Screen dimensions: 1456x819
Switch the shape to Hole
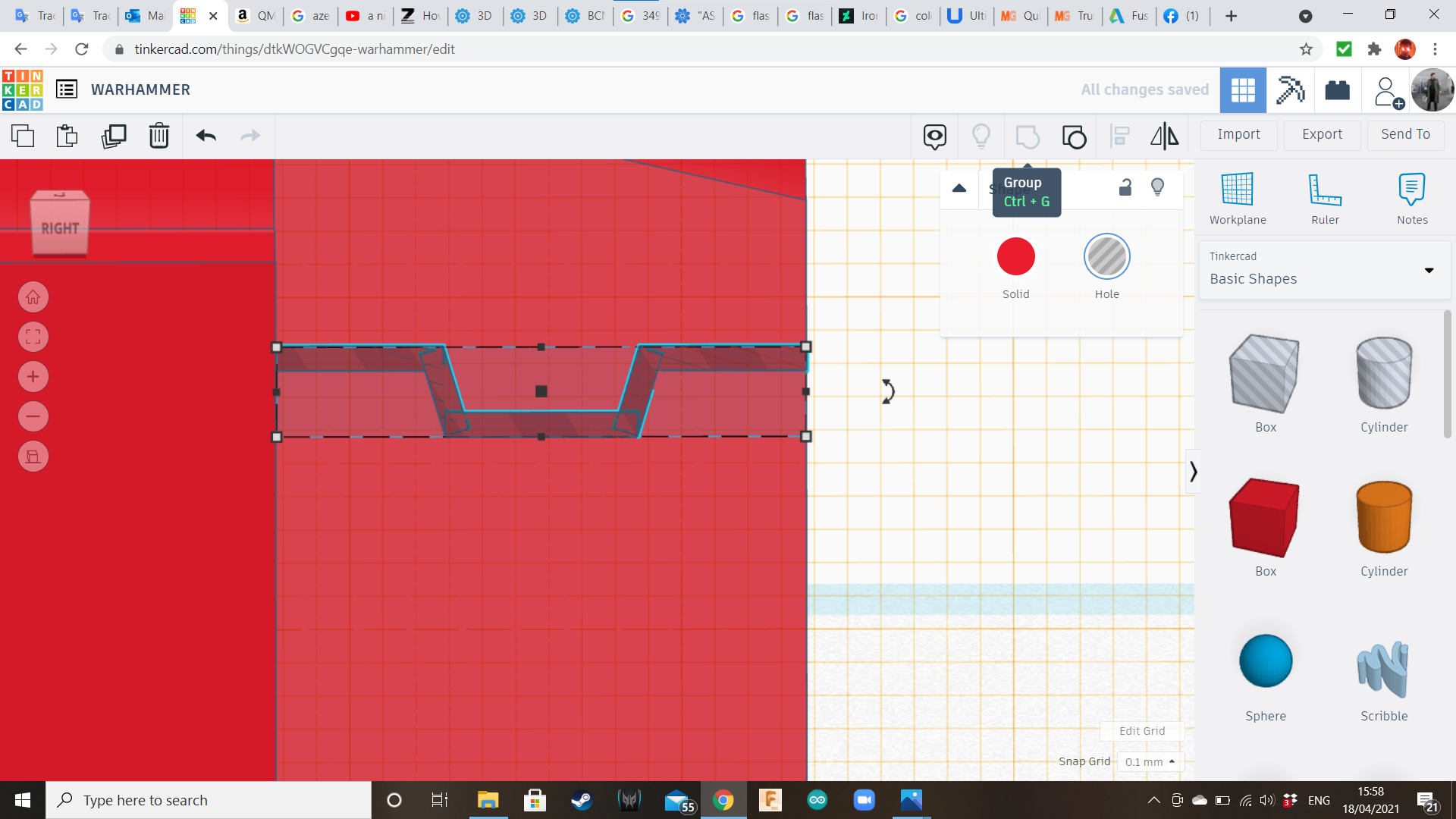(1106, 257)
